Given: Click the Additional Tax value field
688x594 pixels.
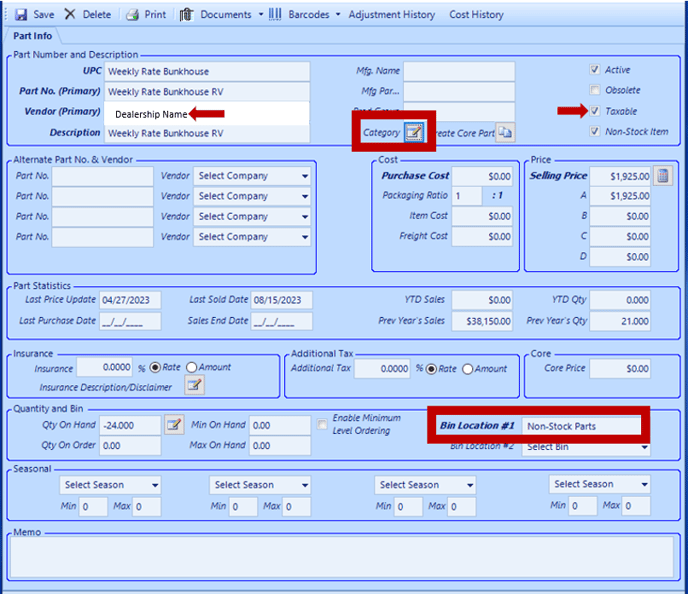Looking at the screenshot, I should click(x=382, y=369).
